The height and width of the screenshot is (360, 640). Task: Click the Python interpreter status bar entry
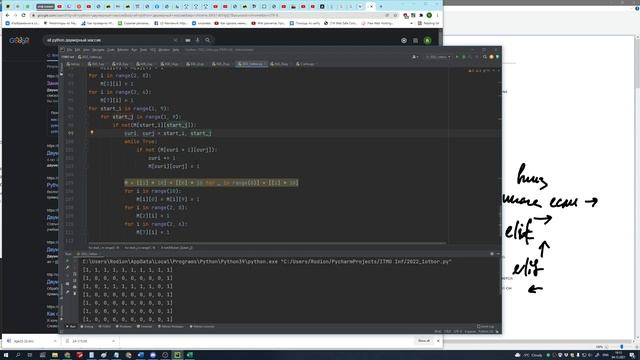pyautogui.click(x=485, y=331)
